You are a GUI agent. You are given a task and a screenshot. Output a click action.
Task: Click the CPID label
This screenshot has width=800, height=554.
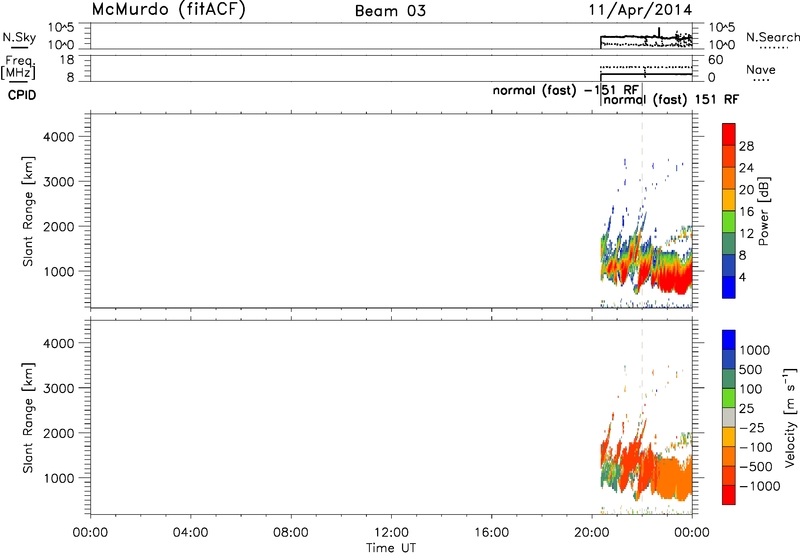click(22, 95)
